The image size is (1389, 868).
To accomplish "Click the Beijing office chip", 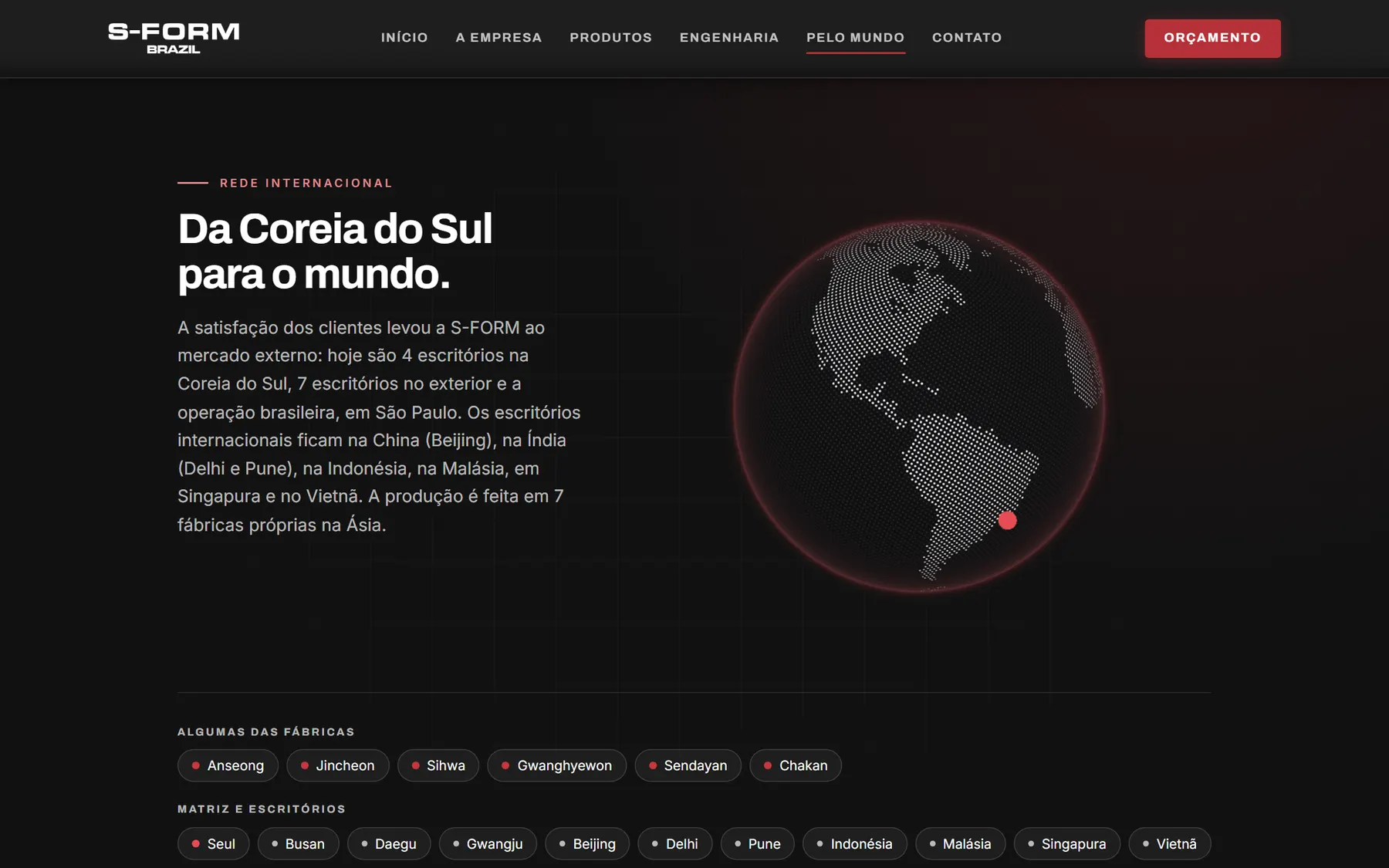I will pyautogui.click(x=587, y=844).
